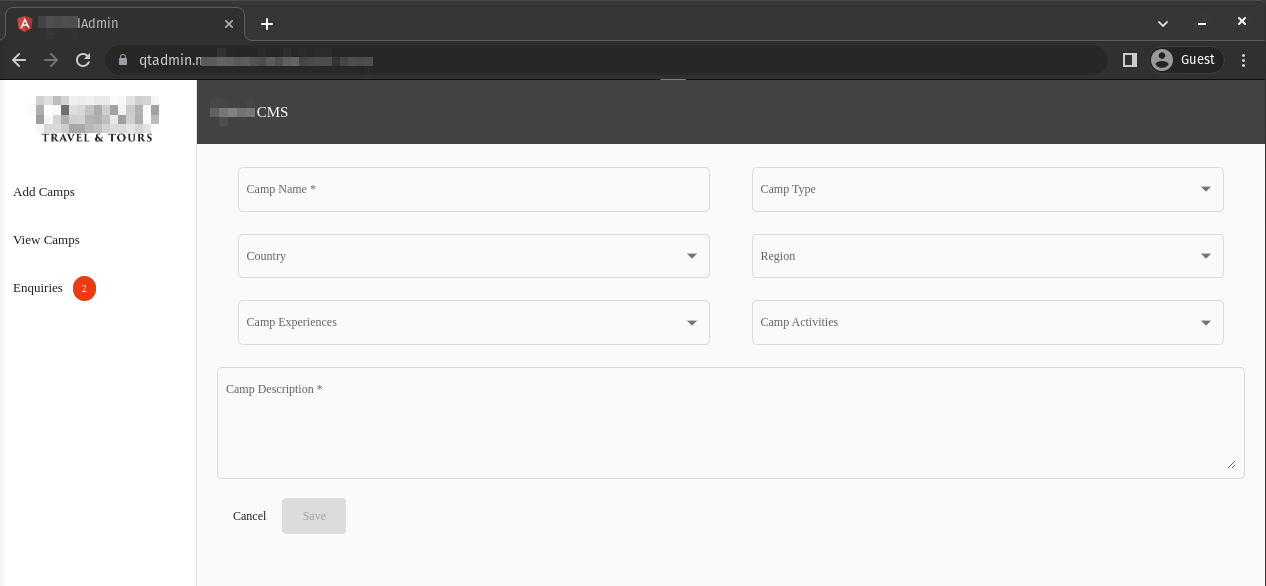The width and height of the screenshot is (1266, 586).
Task: Open a new browser tab
Action: tap(267, 24)
